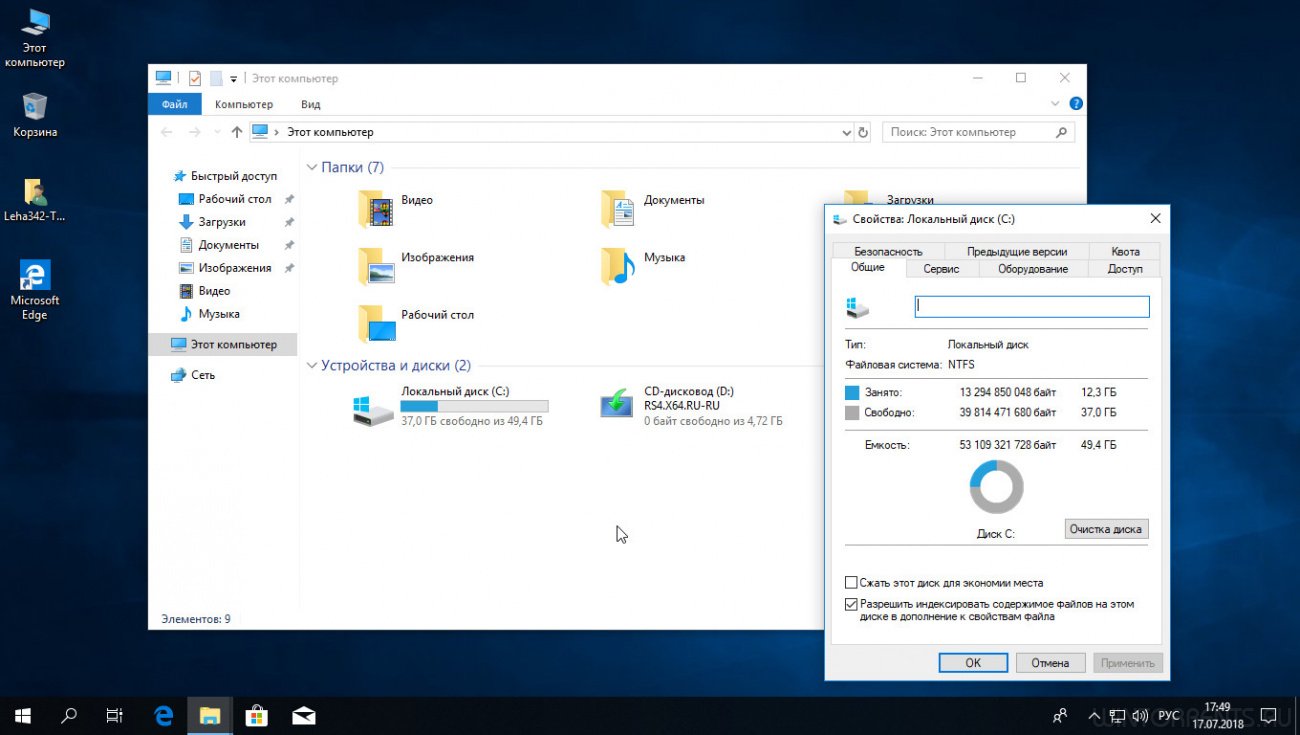Screen dimensions: 1300x735
Task: Open the Изображения folder icon
Action: [x=377, y=266]
